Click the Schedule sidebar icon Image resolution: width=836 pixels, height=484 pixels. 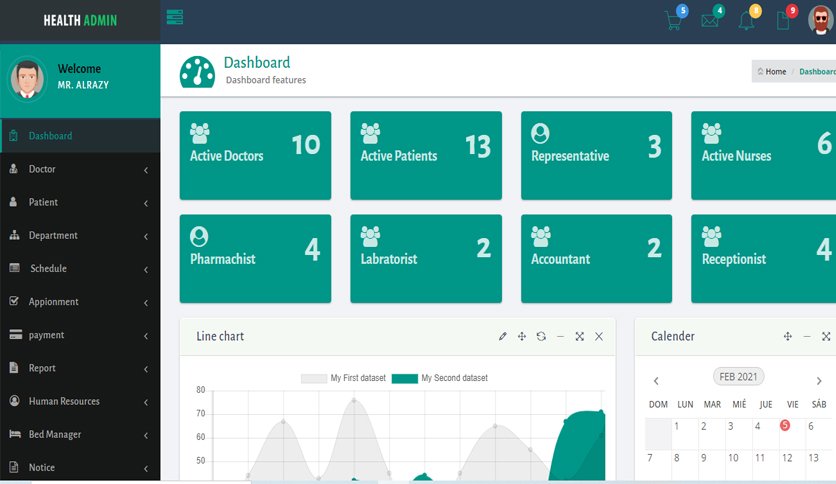pyautogui.click(x=15, y=268)
